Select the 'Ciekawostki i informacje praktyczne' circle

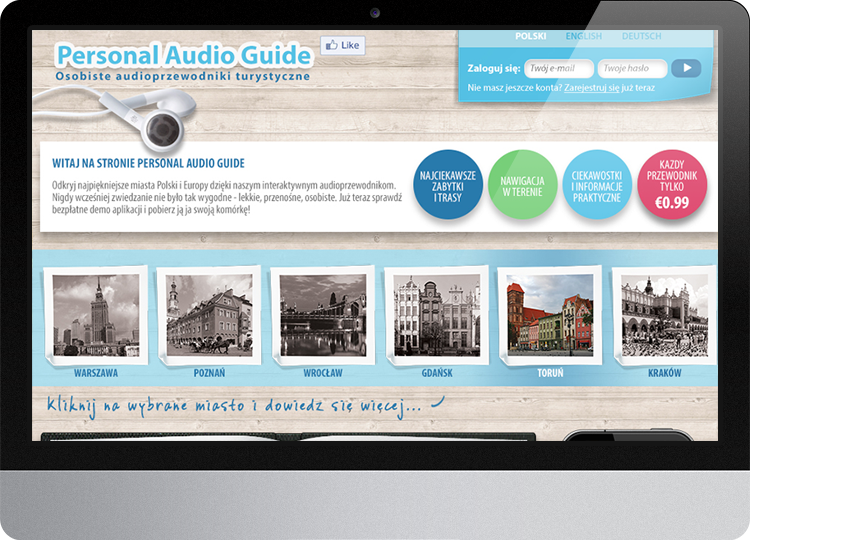[596, 185]
